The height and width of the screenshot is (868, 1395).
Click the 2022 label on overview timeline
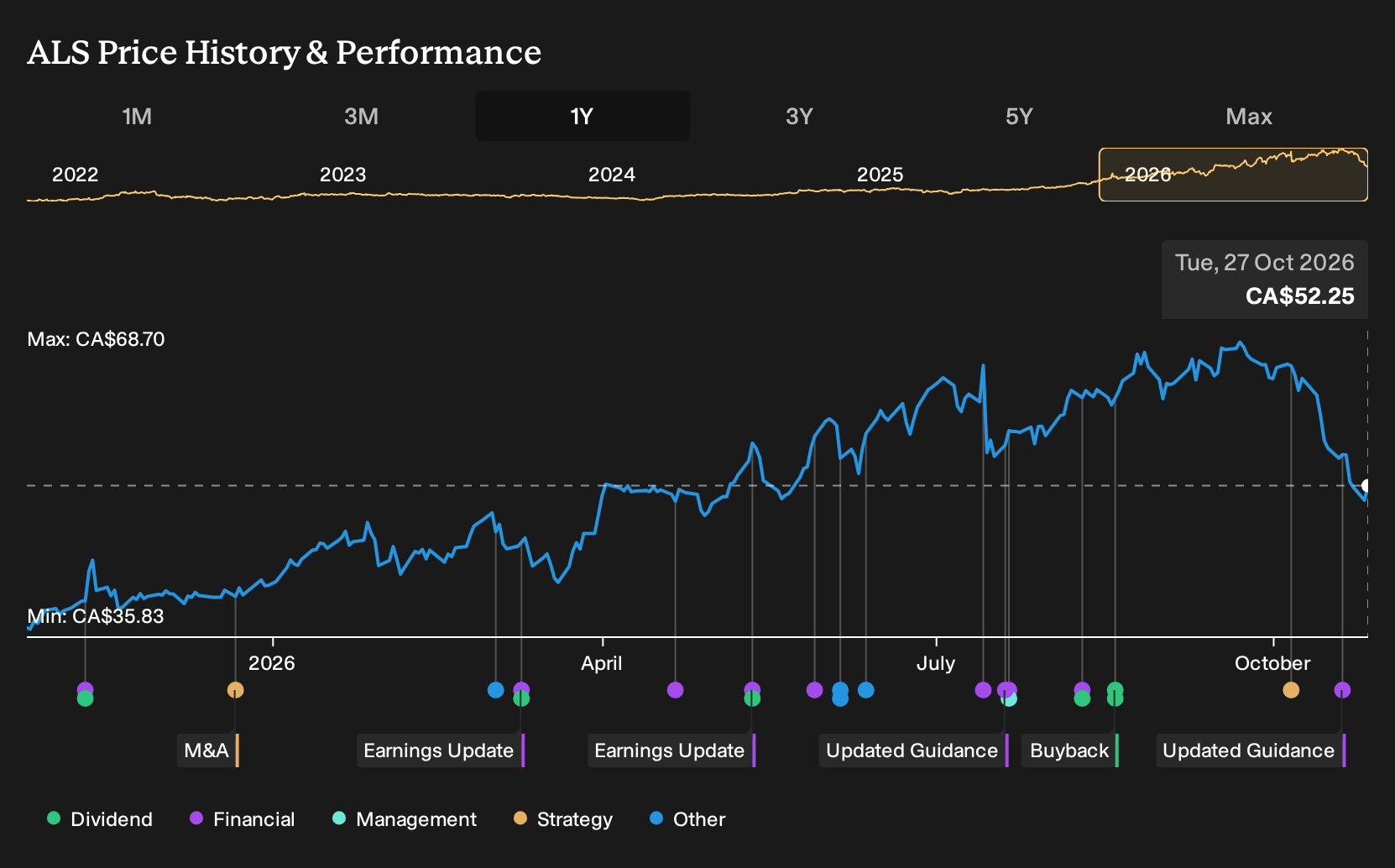75,175
